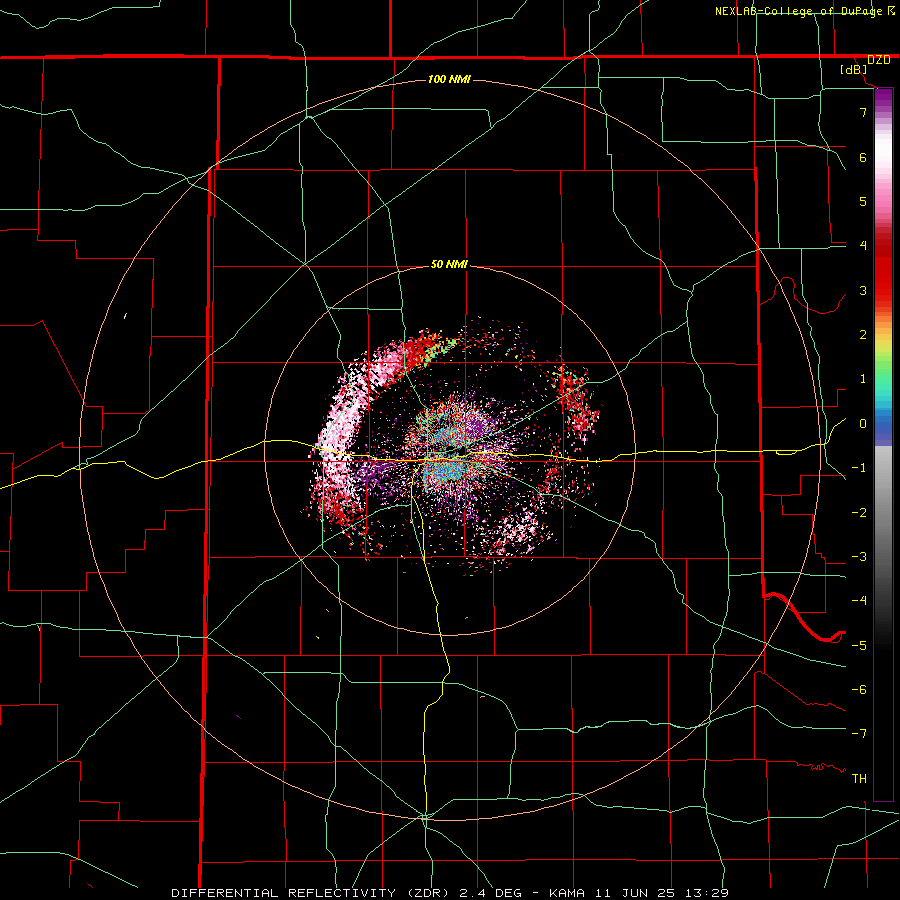Click the NEXLAB-College of DuPage watermark text
This screenshot has height=900, width=900.
point(800,11)
